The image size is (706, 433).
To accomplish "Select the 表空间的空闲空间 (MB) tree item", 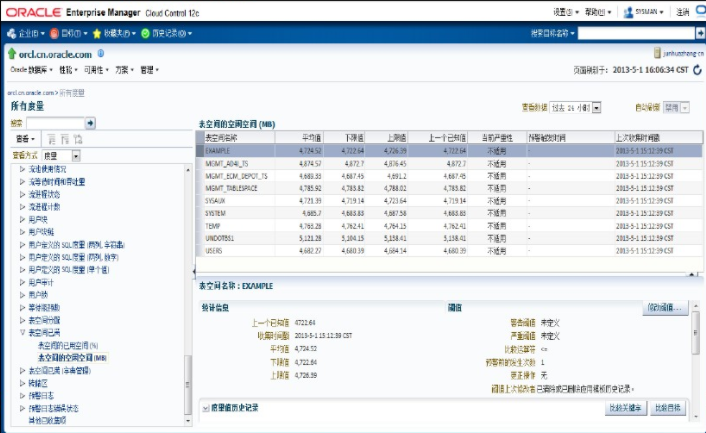I will point(72,357).
